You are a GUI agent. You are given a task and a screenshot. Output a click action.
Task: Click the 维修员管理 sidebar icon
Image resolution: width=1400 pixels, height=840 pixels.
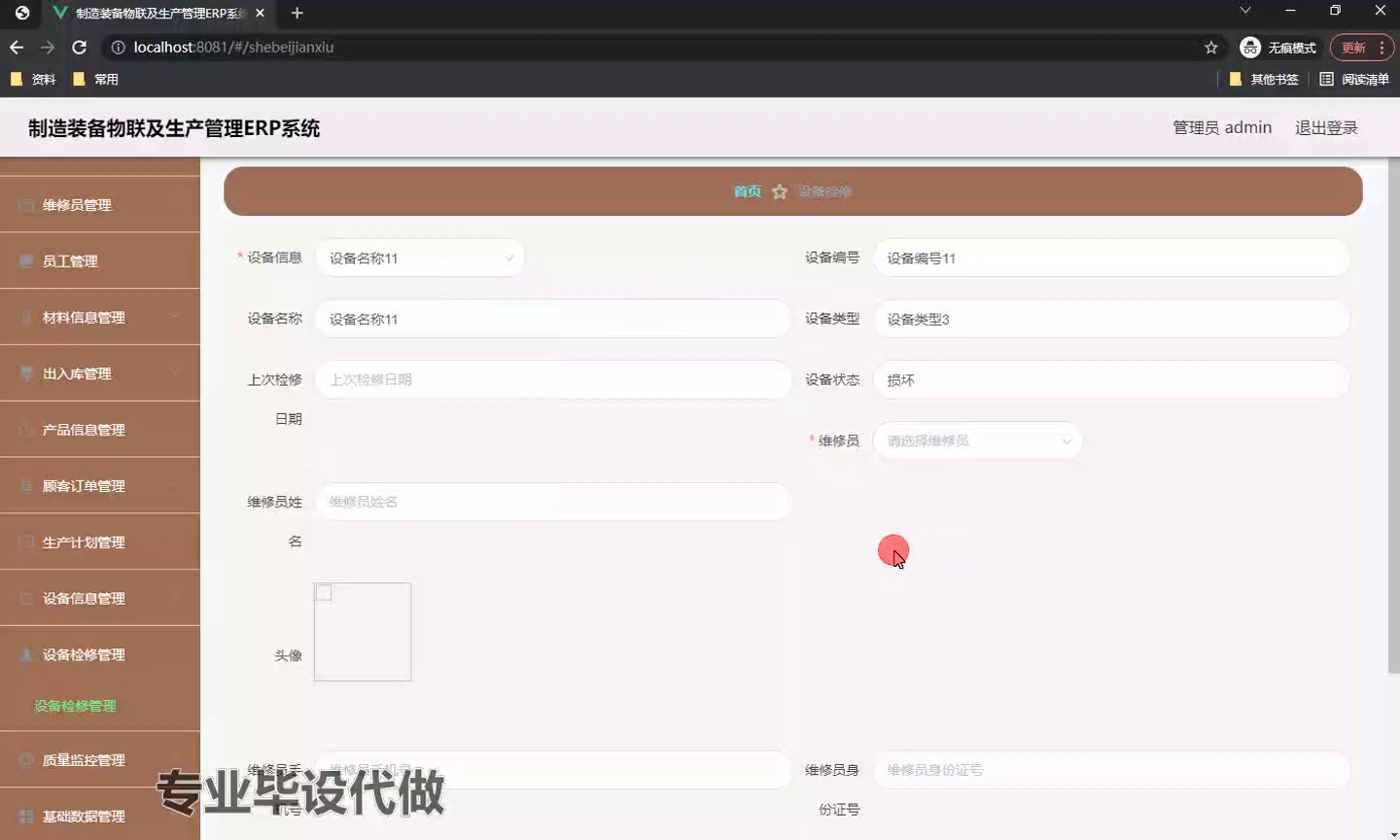click(x=26, y=205)
